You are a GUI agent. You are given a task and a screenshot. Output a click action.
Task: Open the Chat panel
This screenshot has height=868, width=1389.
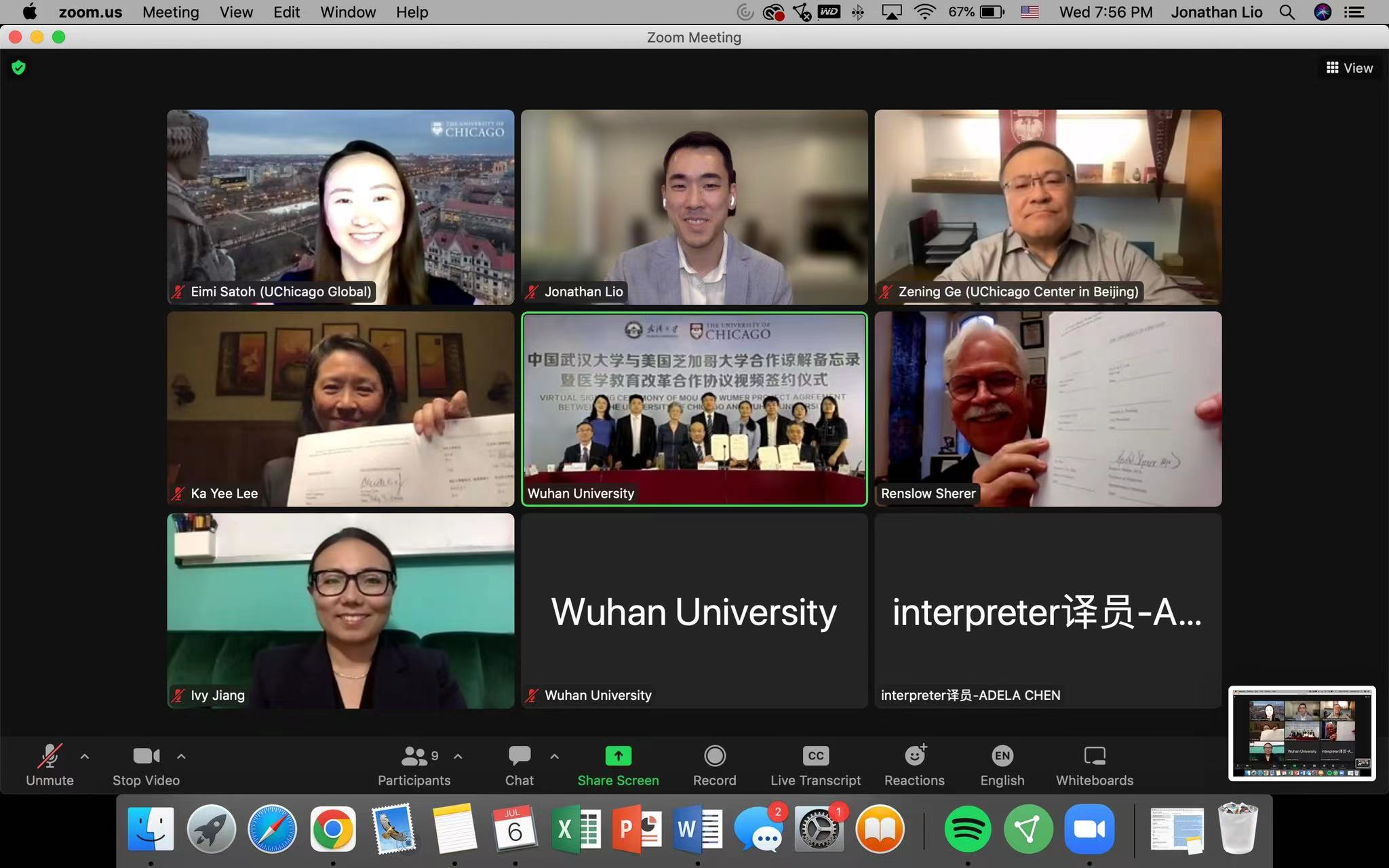pyautogui.click(x=520, y=756)
